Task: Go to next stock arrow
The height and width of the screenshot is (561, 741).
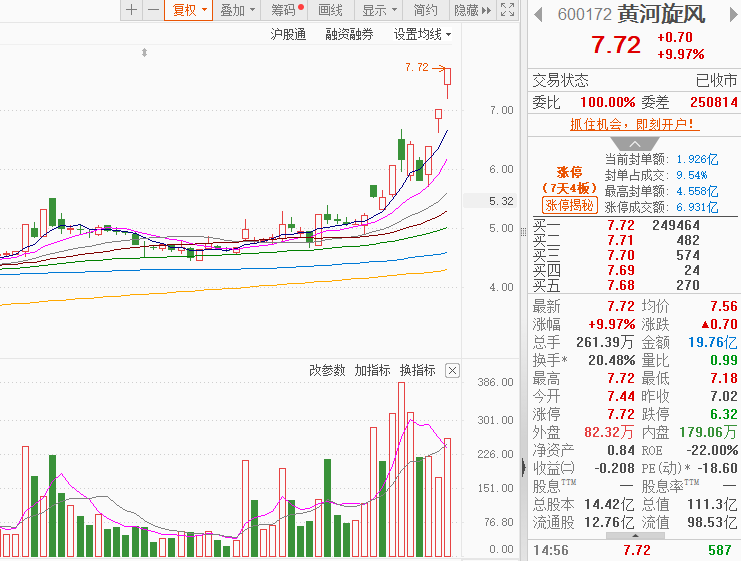Action: [x=733, y=15]
